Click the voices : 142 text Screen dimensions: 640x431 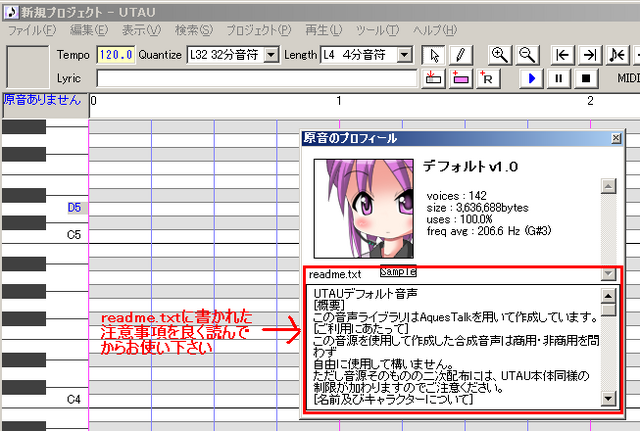pos(456,196)
